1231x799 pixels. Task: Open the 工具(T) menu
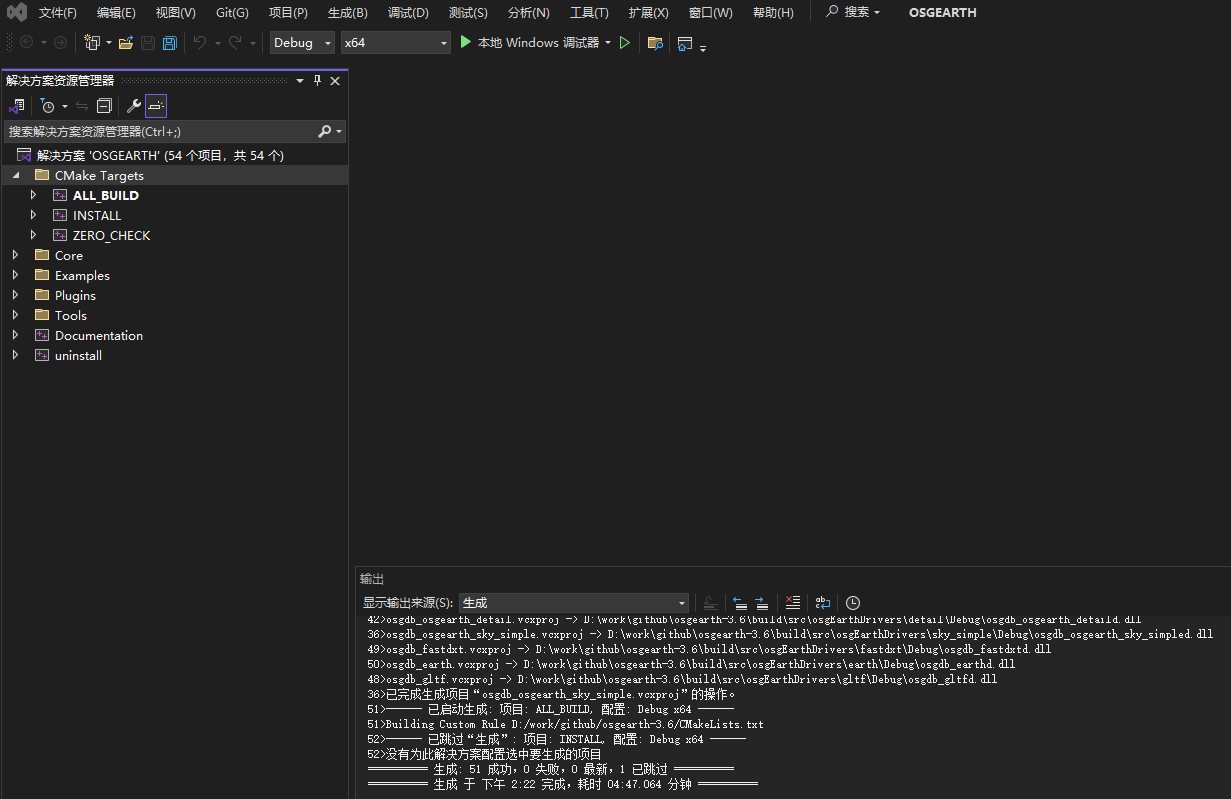pos(589,13)
